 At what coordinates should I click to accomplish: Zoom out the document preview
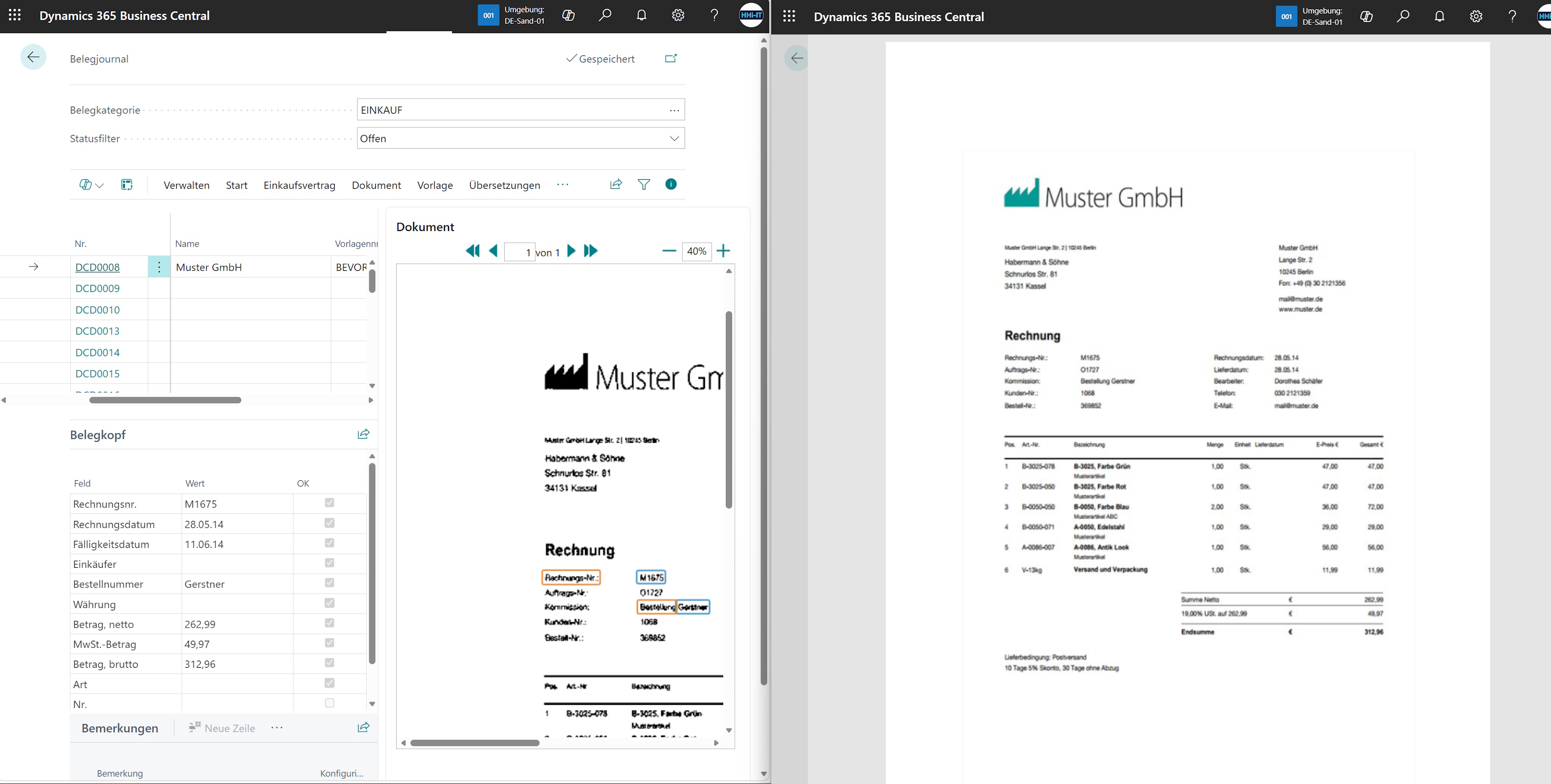669,251
